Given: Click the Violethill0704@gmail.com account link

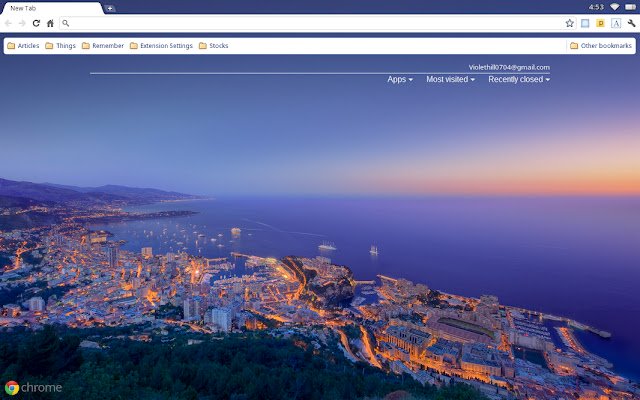Looking at the screenshot, I should click(509, 67).
